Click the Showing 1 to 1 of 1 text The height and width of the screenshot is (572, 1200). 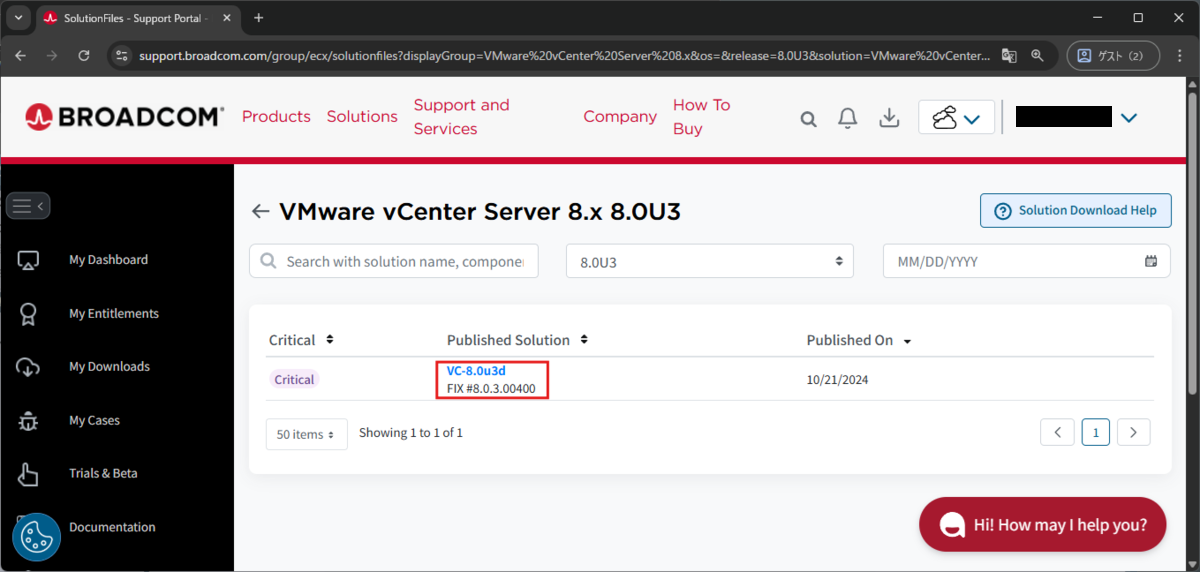pyautogui.click(x=411, y=433)
